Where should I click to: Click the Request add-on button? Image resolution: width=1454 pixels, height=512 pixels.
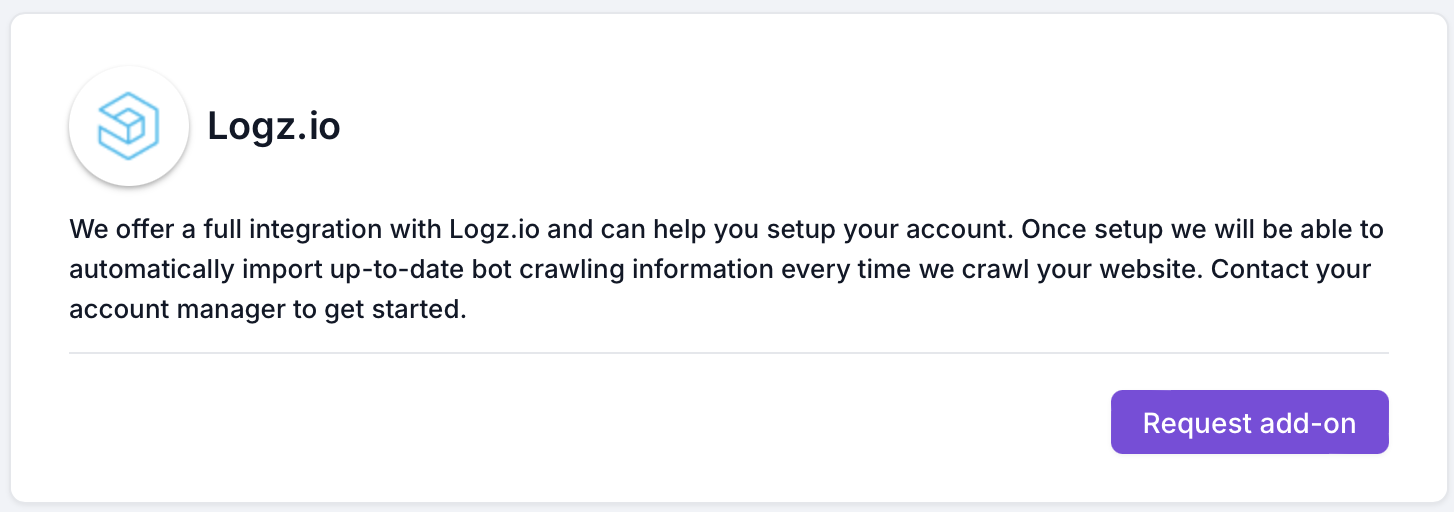click(x=1249, y=422)
